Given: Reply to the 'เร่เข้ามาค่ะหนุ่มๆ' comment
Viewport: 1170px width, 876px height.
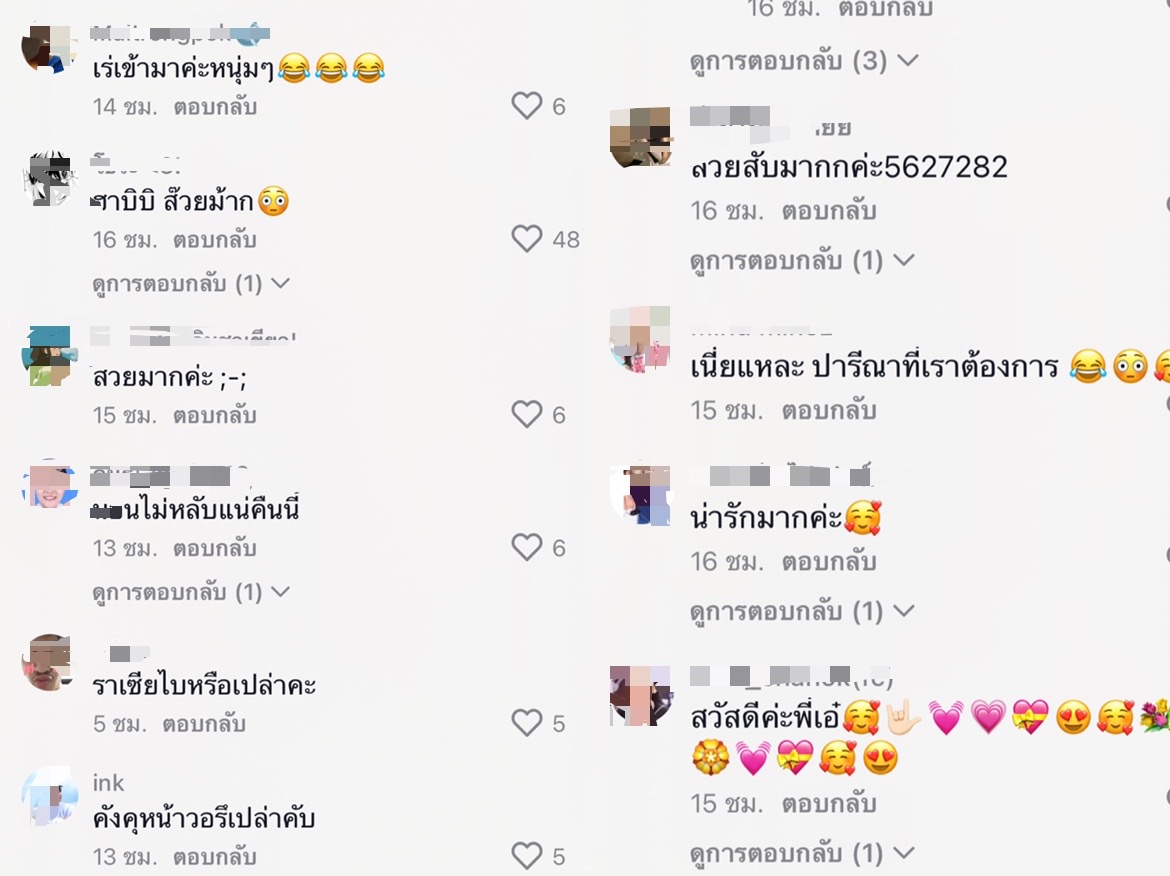Looking at the screenshot, I should tap(216, 107).
